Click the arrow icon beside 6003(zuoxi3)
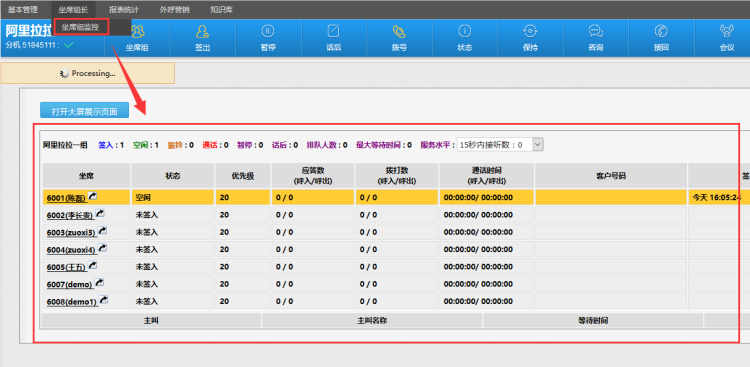750x367 pixels. pyautogui.click(x=102, y=231)
